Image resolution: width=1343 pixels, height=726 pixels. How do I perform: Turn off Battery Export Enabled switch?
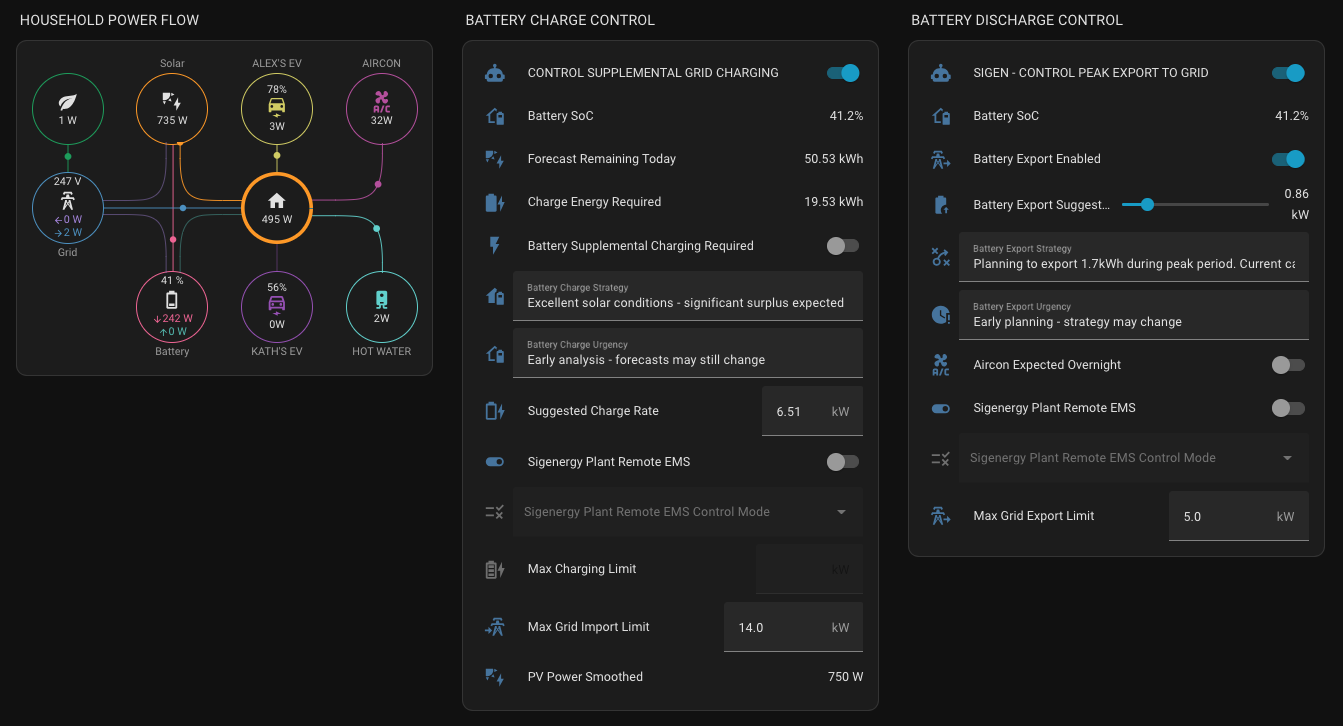pos(1288,159)
